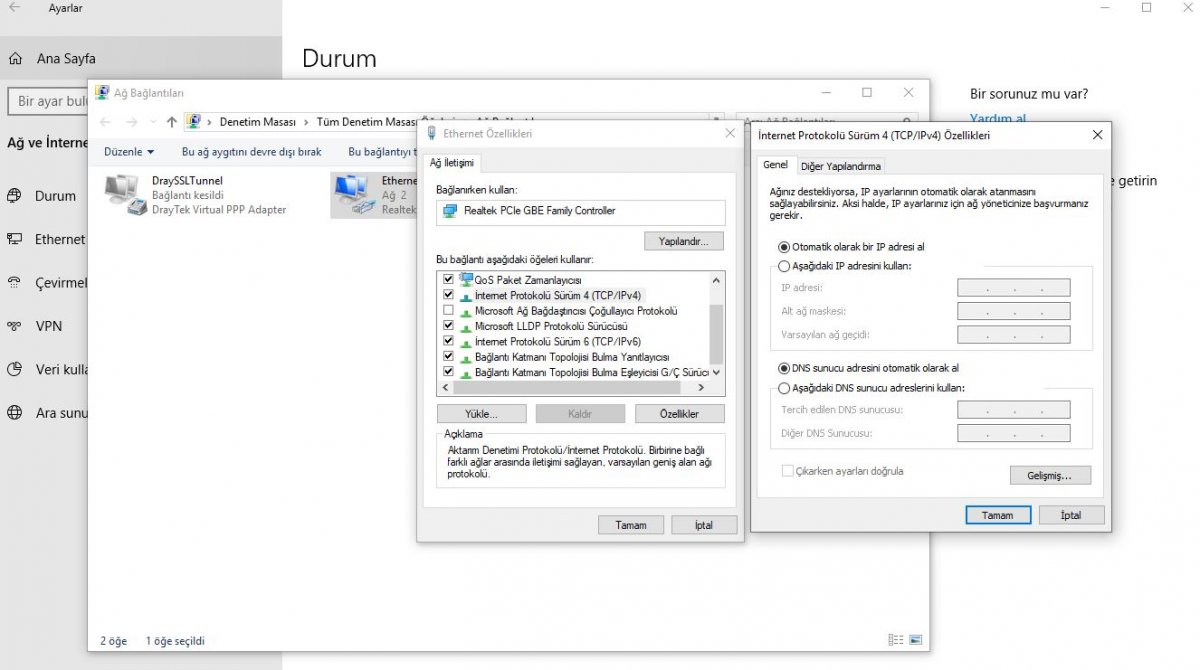Uncheck QoS Paket Zamanlayıcısı checkbox
Viewport: 1200px width, 670px height.
[x=448, y=280]
